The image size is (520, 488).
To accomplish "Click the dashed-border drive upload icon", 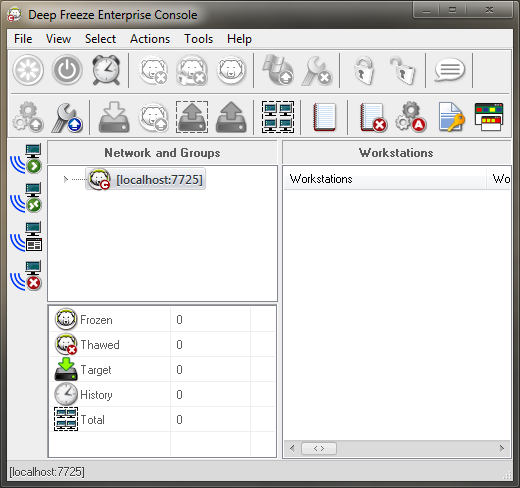I will coord(192,117).
